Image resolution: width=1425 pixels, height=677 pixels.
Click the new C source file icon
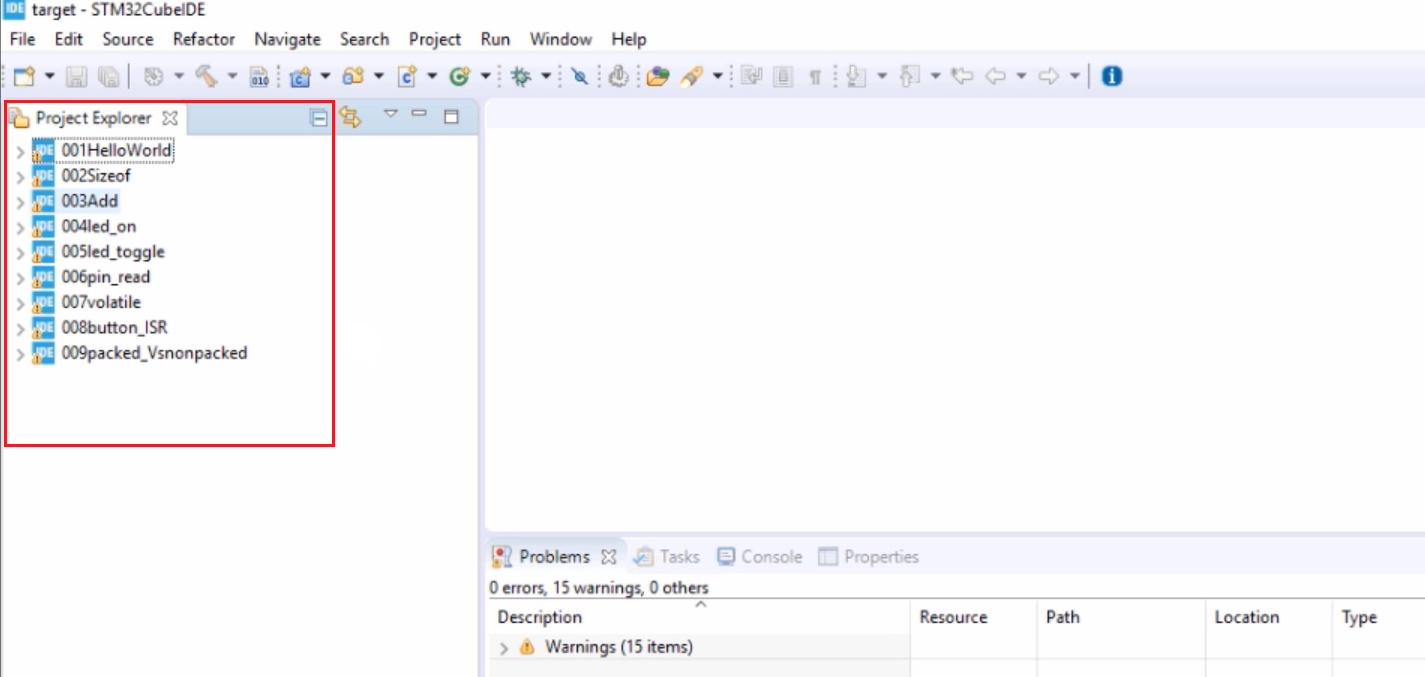pos(407,76)
